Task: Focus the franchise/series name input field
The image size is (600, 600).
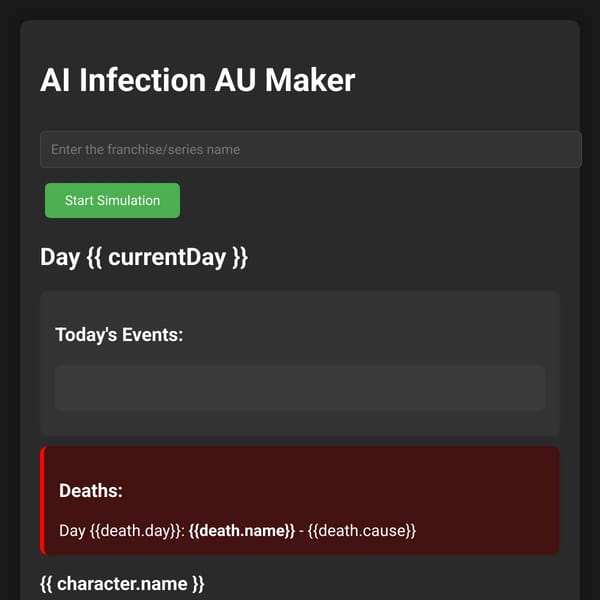Action: tap(311, 149)
